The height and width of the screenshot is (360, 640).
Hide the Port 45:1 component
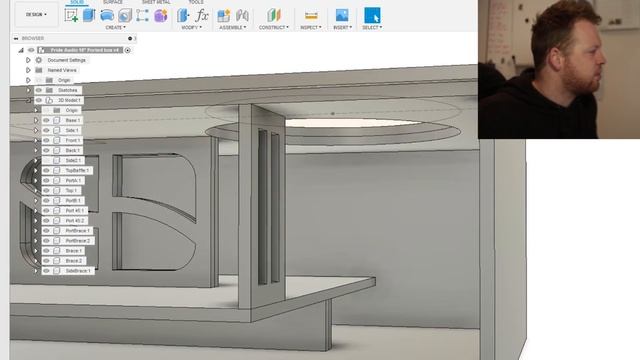pos(46,211)
